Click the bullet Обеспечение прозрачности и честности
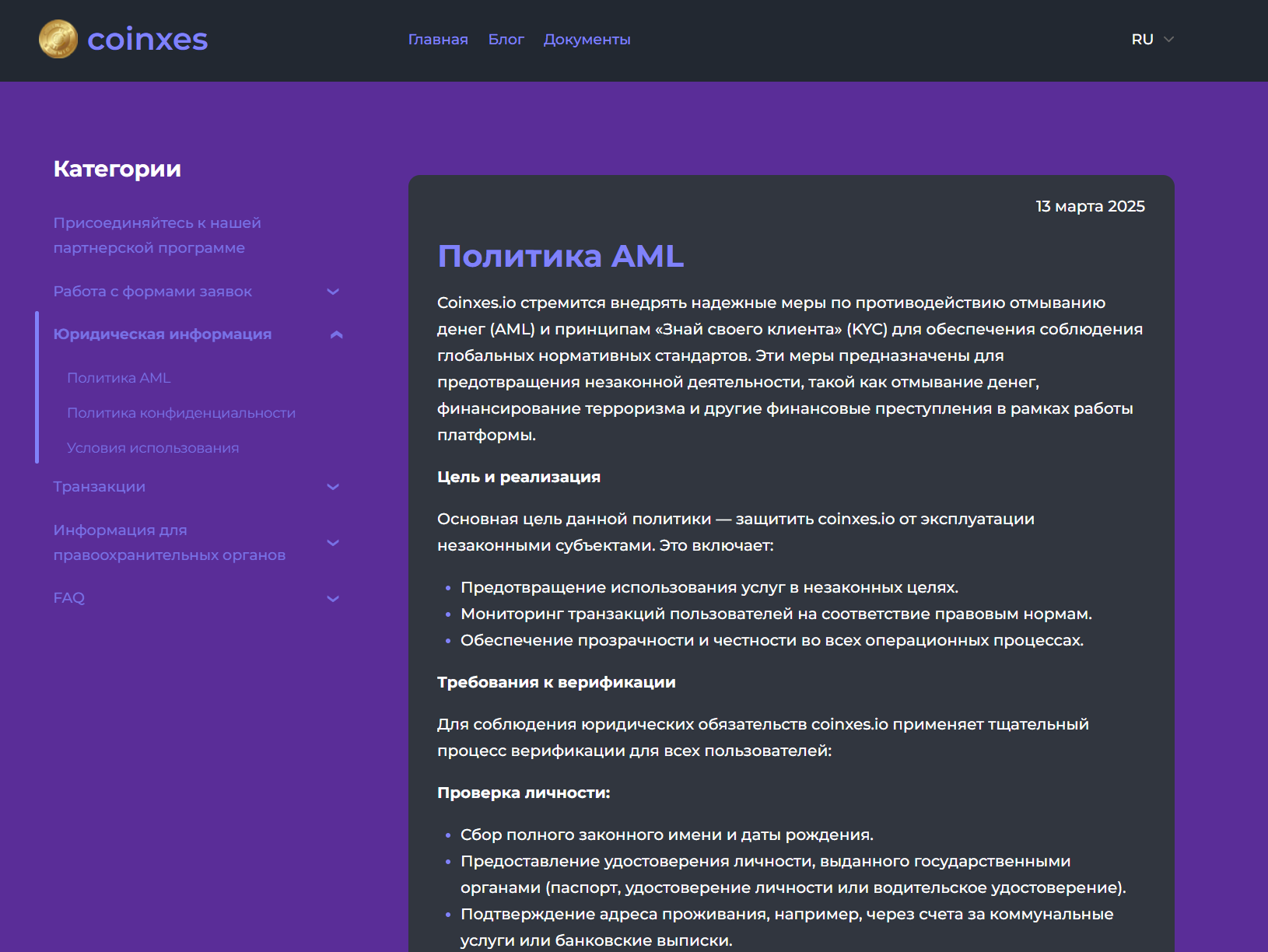Viewport: 1268px width, 952px height. [x=772, y=641]
